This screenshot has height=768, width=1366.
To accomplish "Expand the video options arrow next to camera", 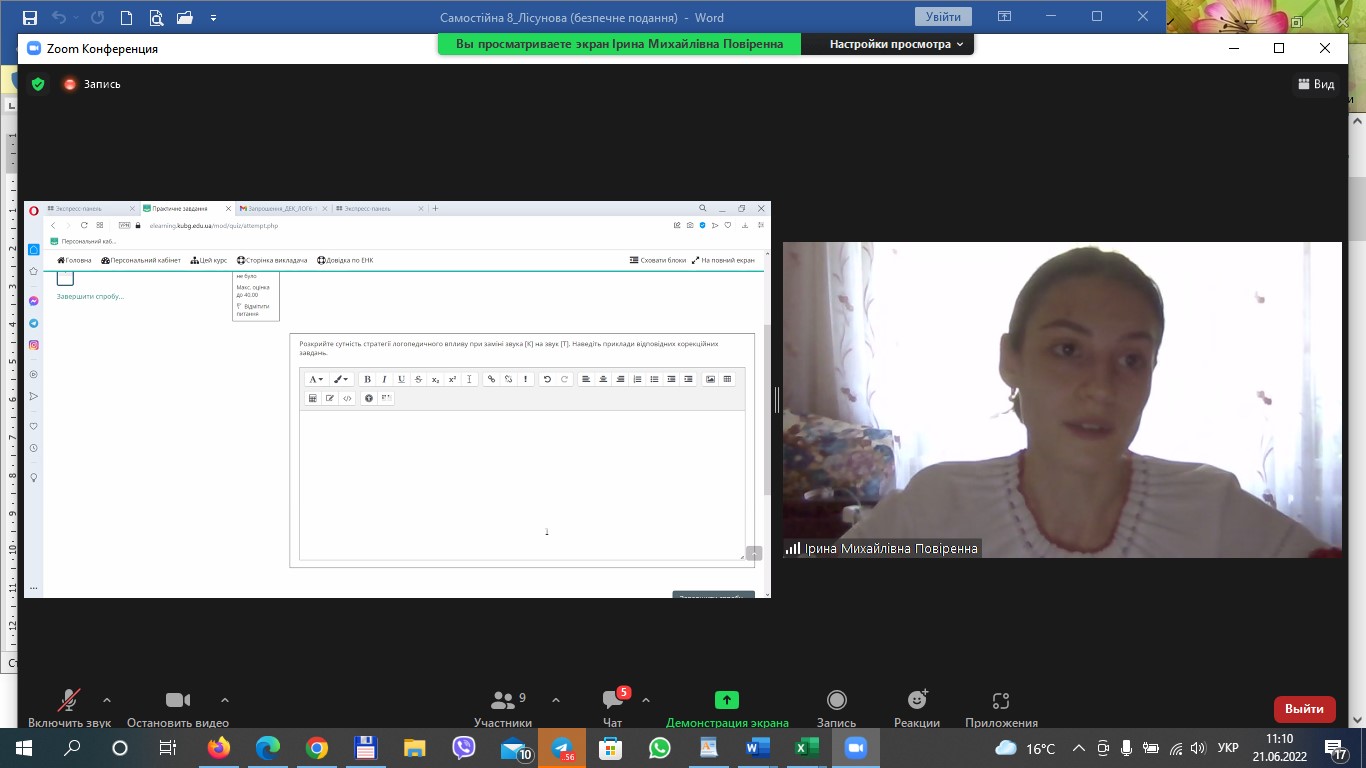I will [225, 700].
